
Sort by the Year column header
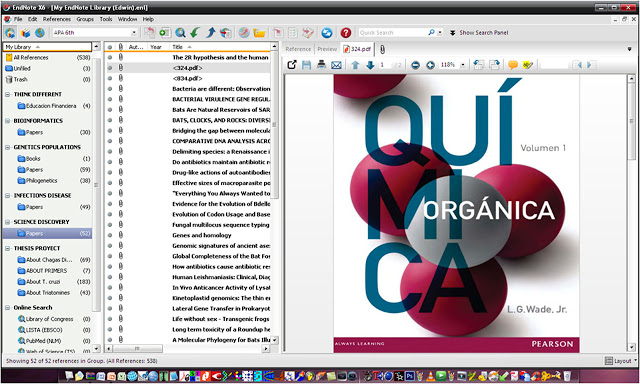158,47
